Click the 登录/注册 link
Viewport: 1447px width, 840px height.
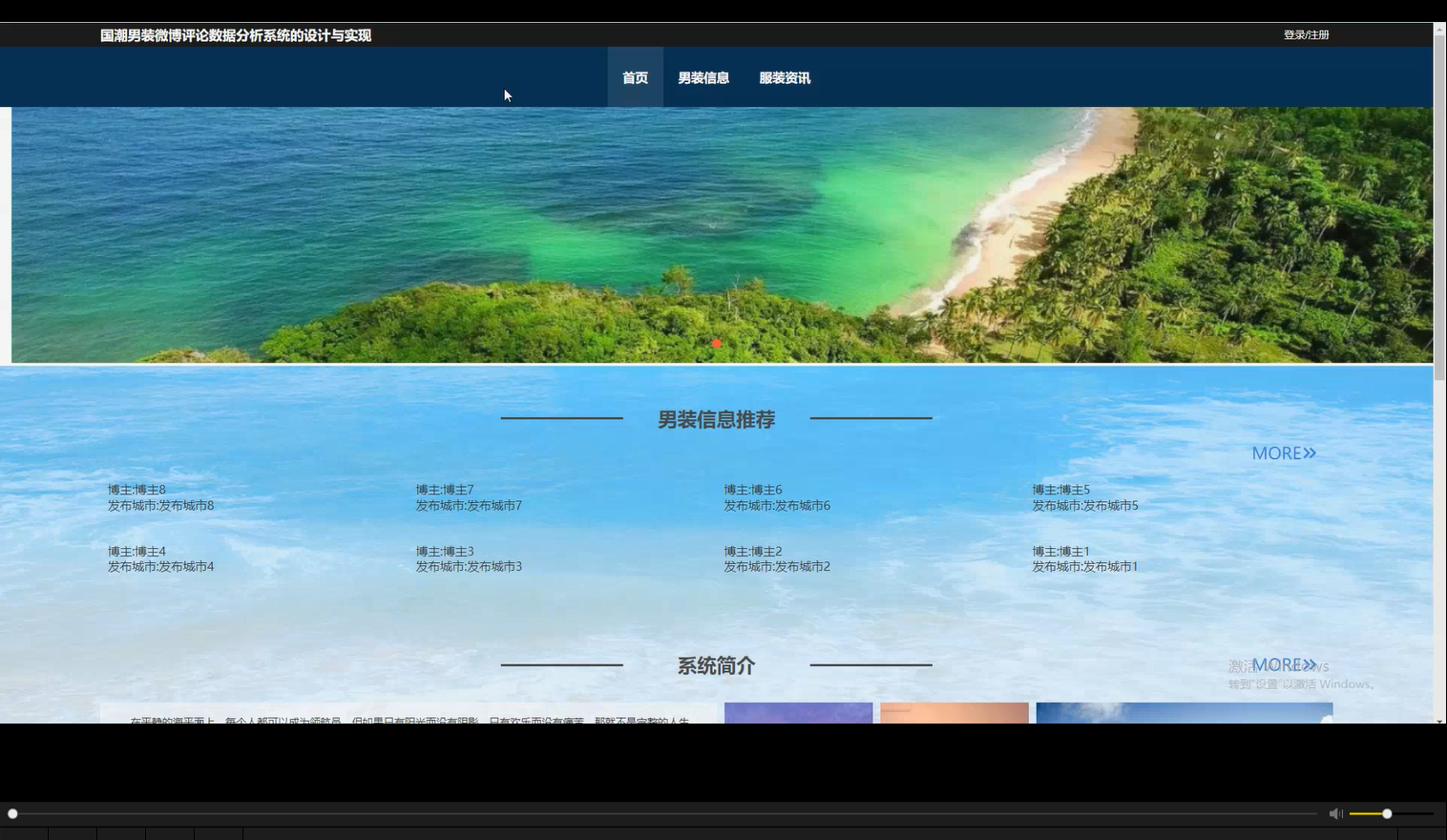tap(1305, 33)
